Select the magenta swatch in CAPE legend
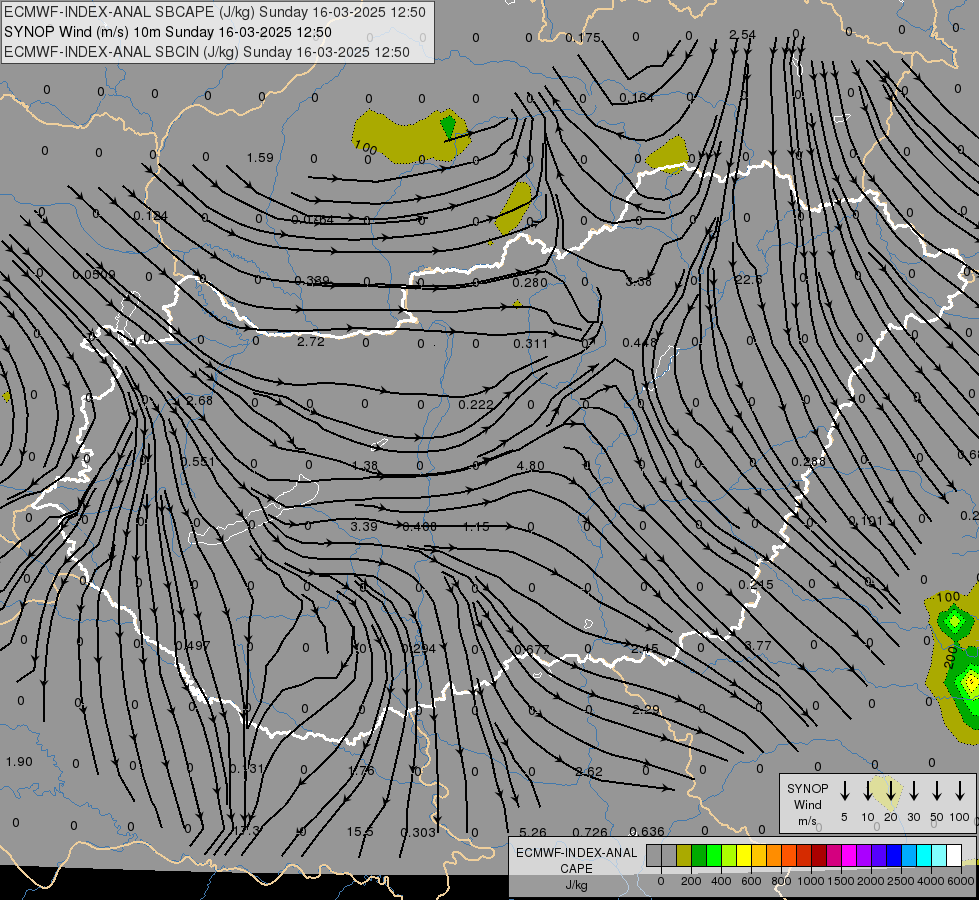The height and width of the screenshot is (900, 979). click(x=850, y=856)
